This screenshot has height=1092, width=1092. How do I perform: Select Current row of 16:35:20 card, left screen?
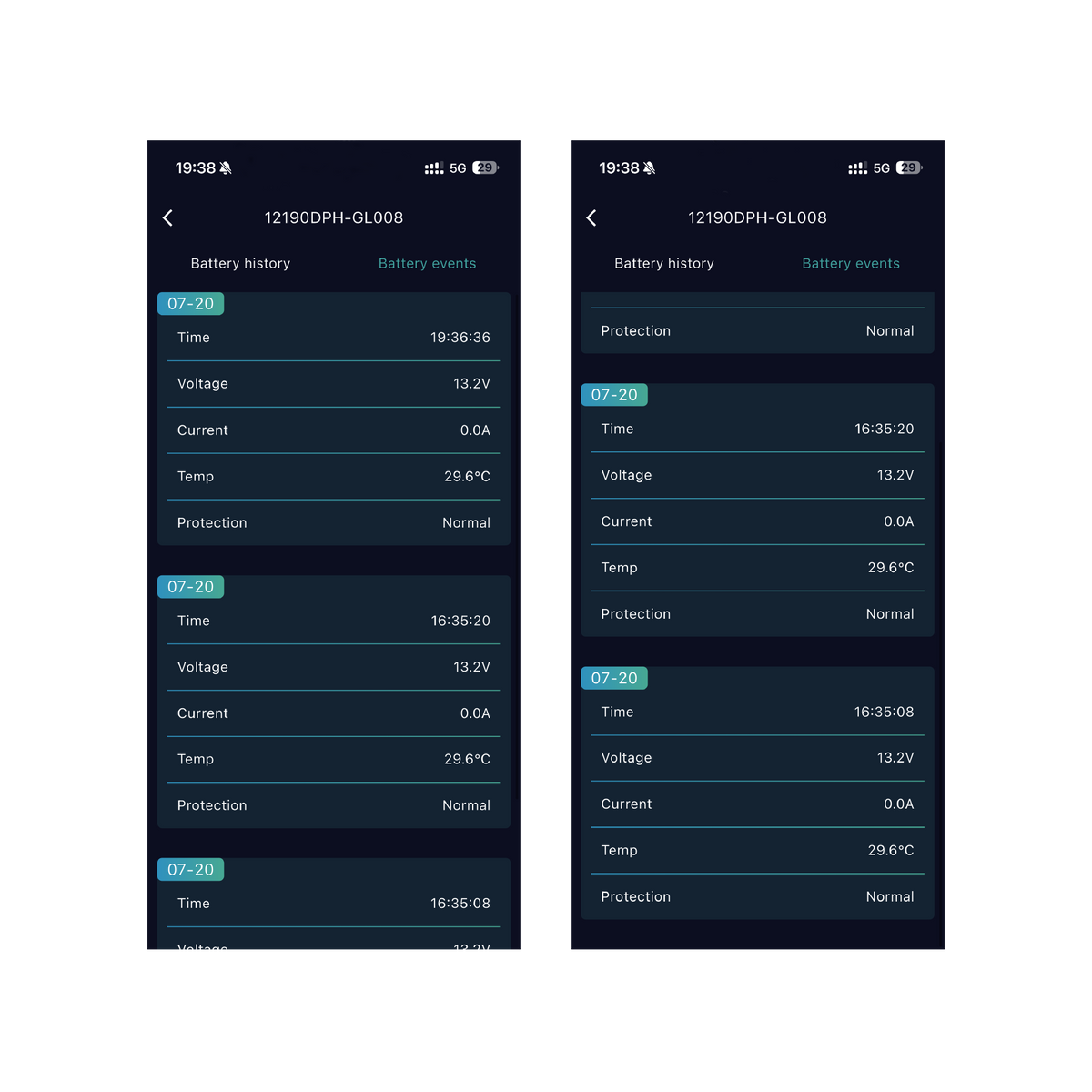[334, 713]
